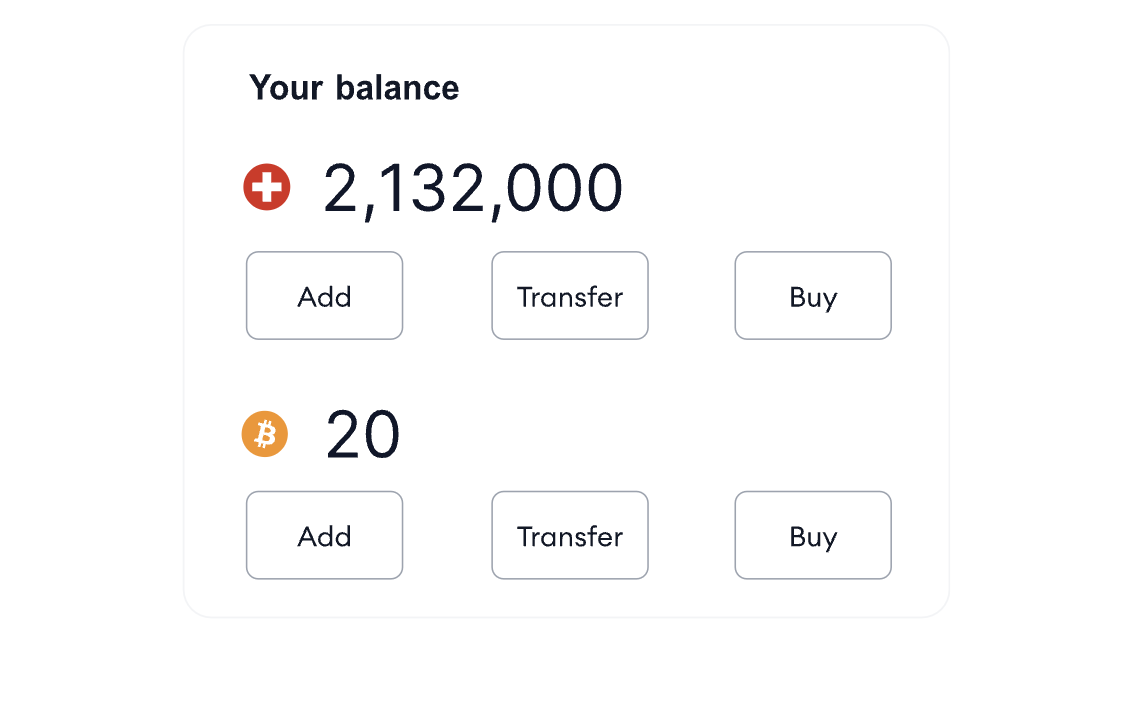Hit the upper Transfer button
This screenshot has height=704, width=1130.
pos(570,296)
